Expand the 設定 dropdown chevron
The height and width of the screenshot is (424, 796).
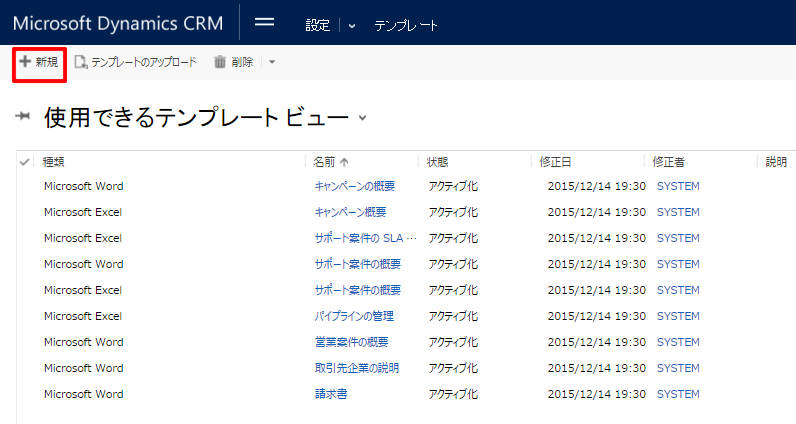(x=352, y=25)
